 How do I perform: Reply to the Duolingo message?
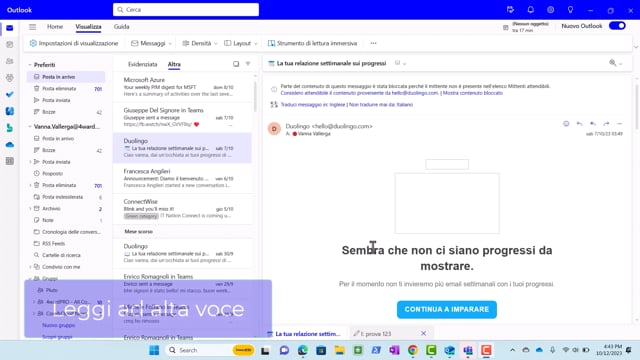pos(579,124)
